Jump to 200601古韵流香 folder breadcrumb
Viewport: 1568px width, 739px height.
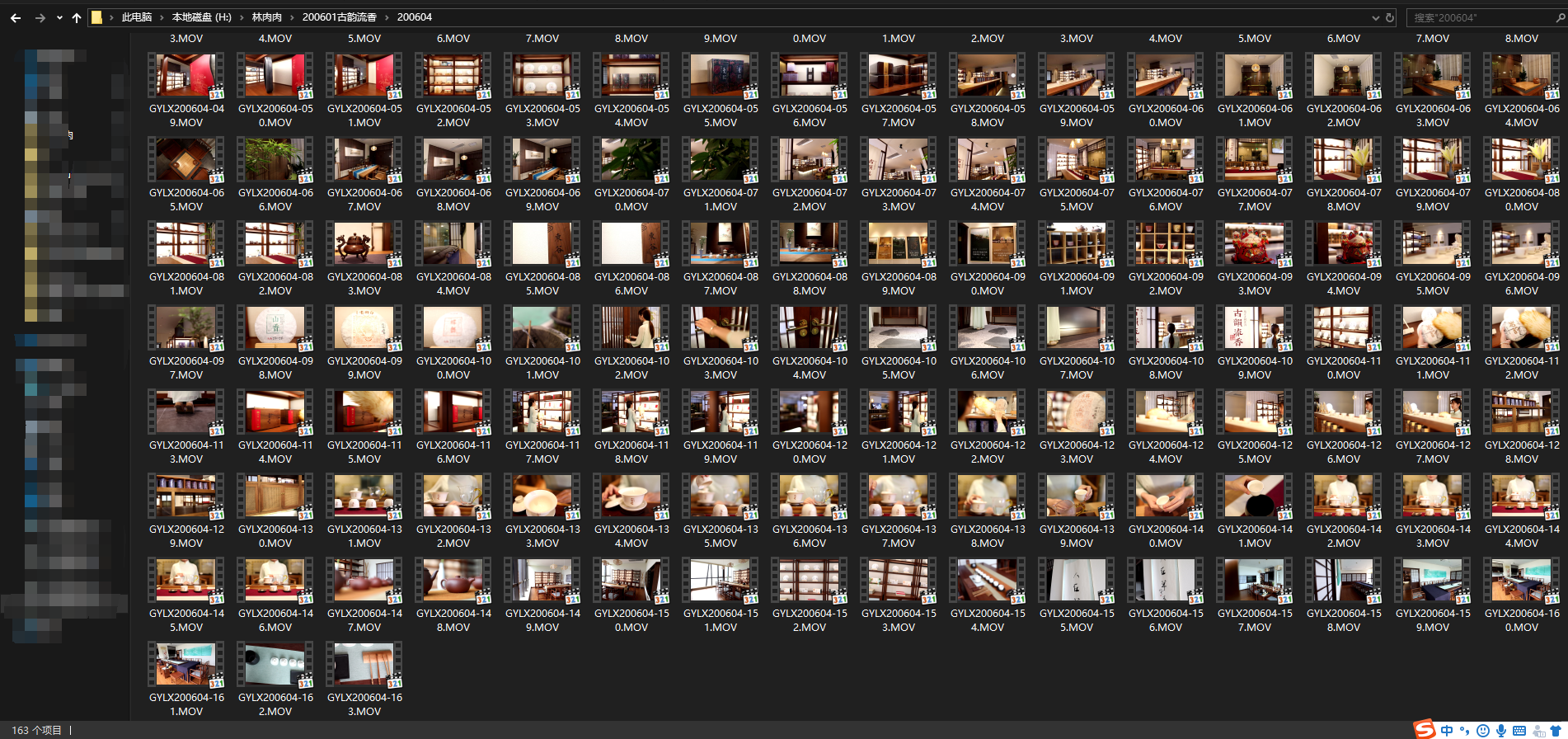[339, 17]
